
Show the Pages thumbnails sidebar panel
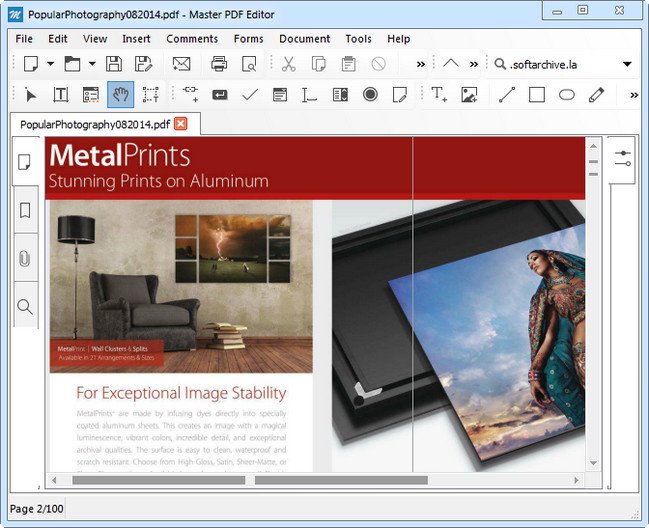(x=25, y=162)
